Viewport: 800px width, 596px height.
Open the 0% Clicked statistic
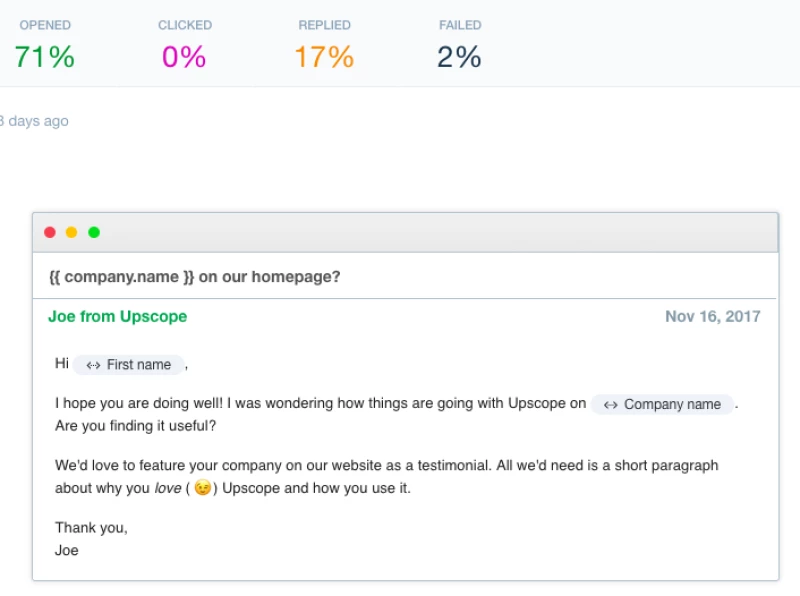tap(184, 57)
